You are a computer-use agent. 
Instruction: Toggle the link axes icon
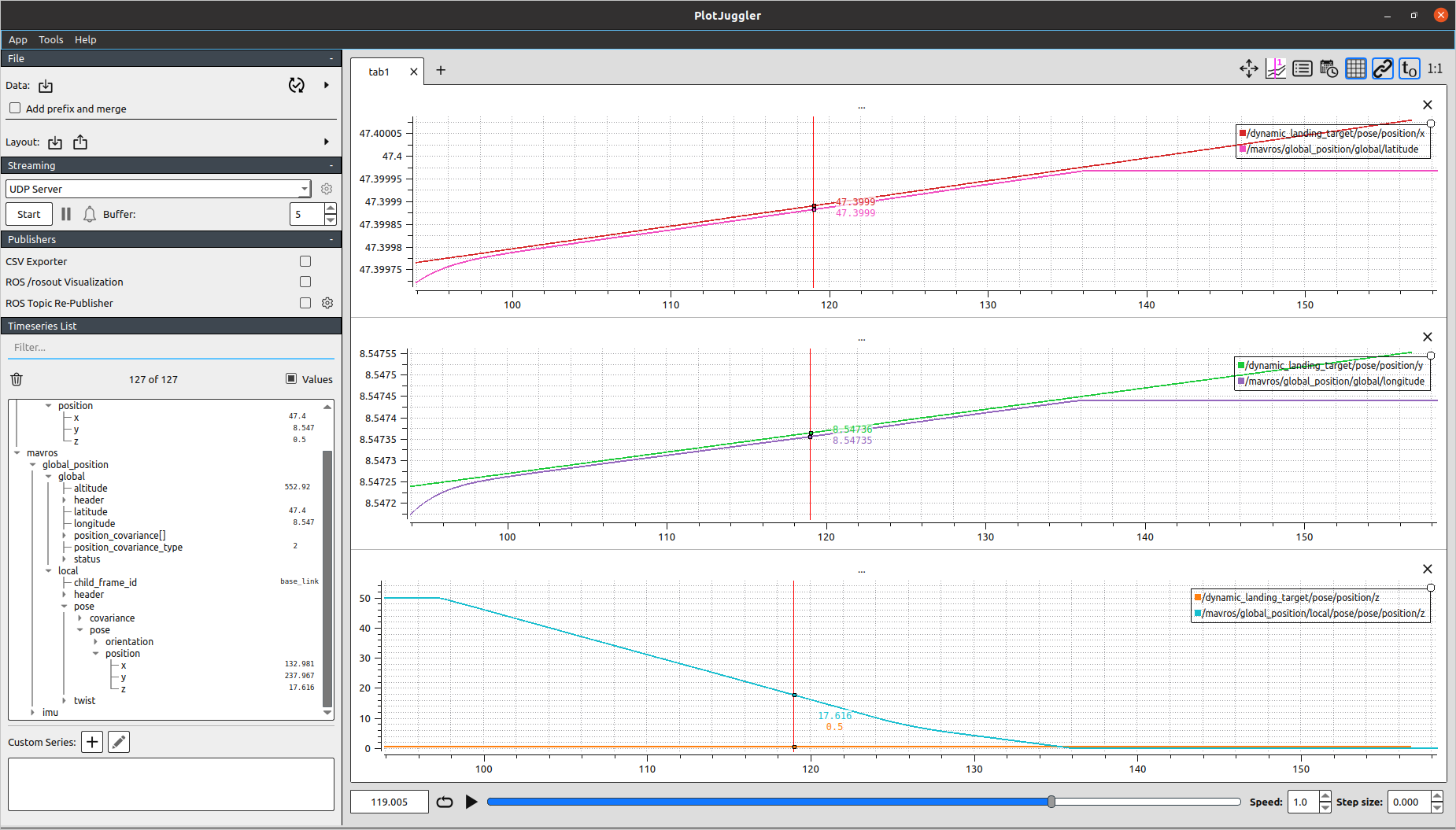tap(1382, 69)
